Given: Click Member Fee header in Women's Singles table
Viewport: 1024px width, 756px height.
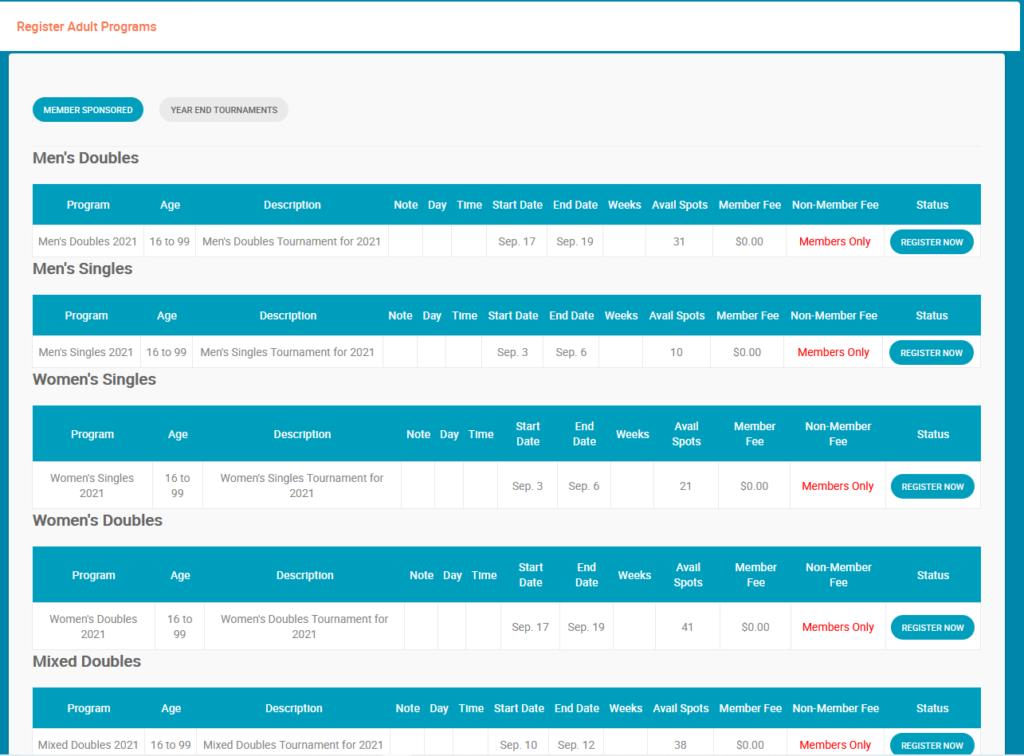Looking at the screenshot, I should 754,434.
